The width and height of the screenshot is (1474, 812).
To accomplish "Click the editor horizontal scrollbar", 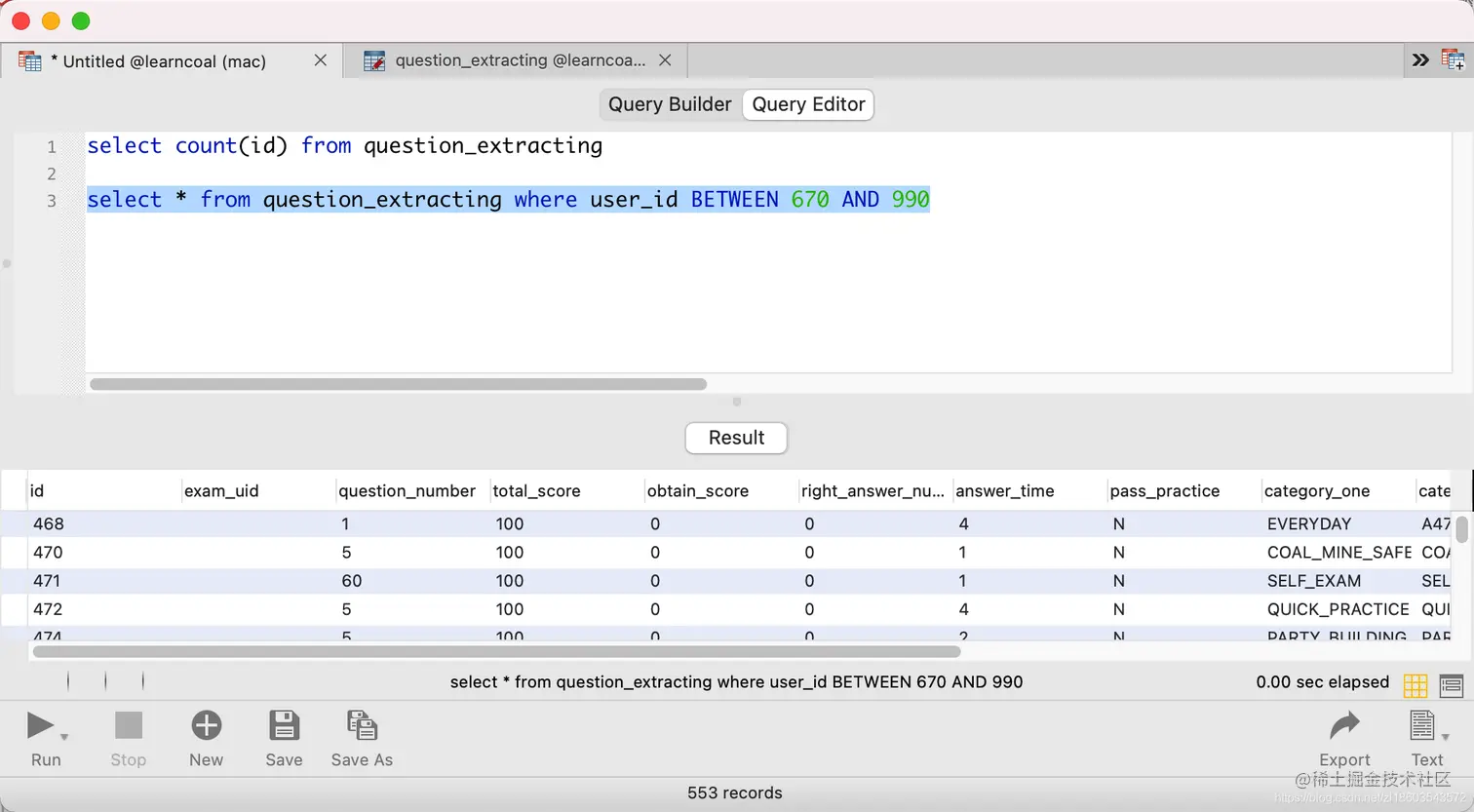I will 398,384.
